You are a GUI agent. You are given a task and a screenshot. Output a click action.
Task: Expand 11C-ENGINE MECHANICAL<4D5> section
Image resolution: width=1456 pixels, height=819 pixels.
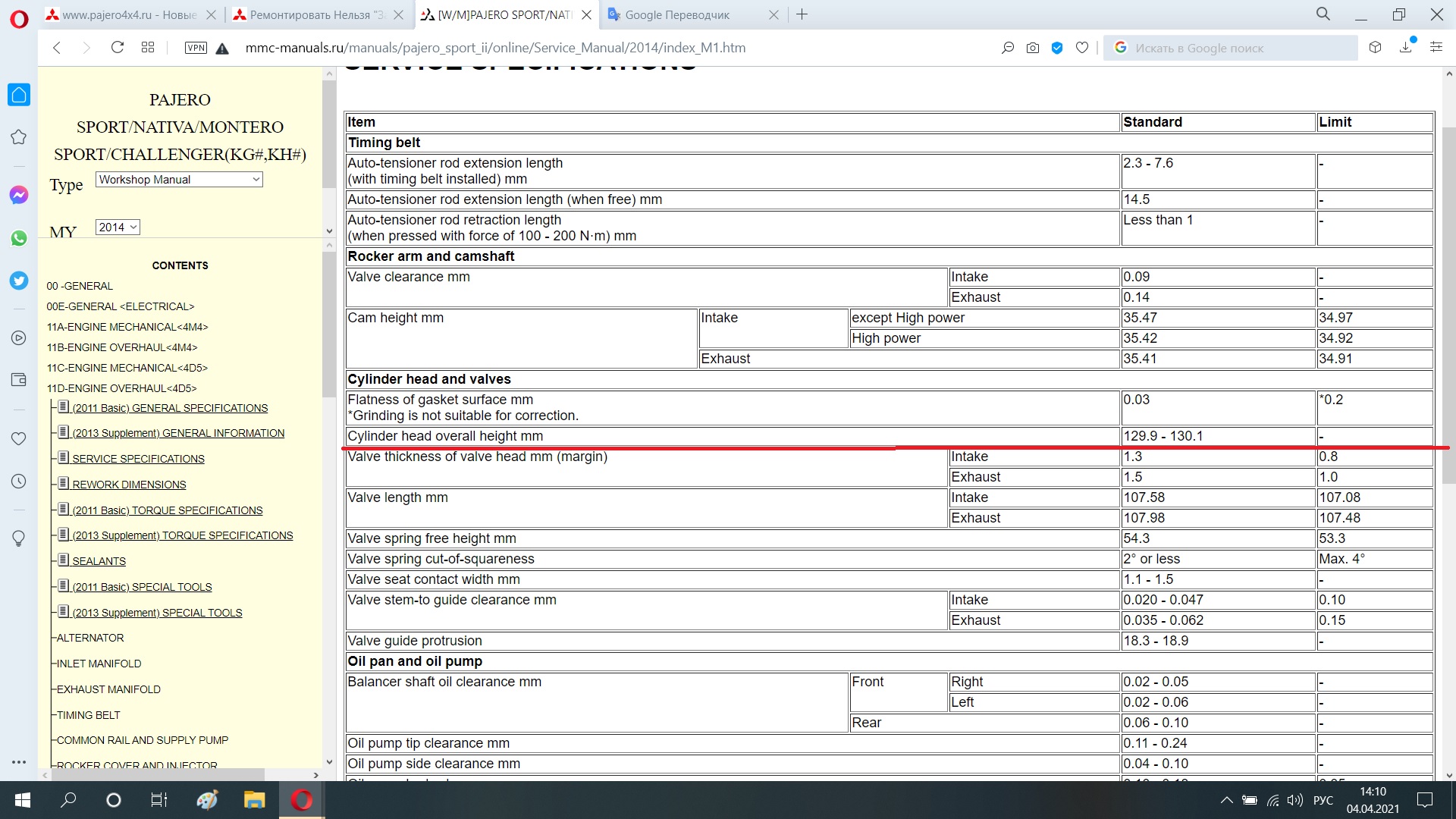pos(127,368)
